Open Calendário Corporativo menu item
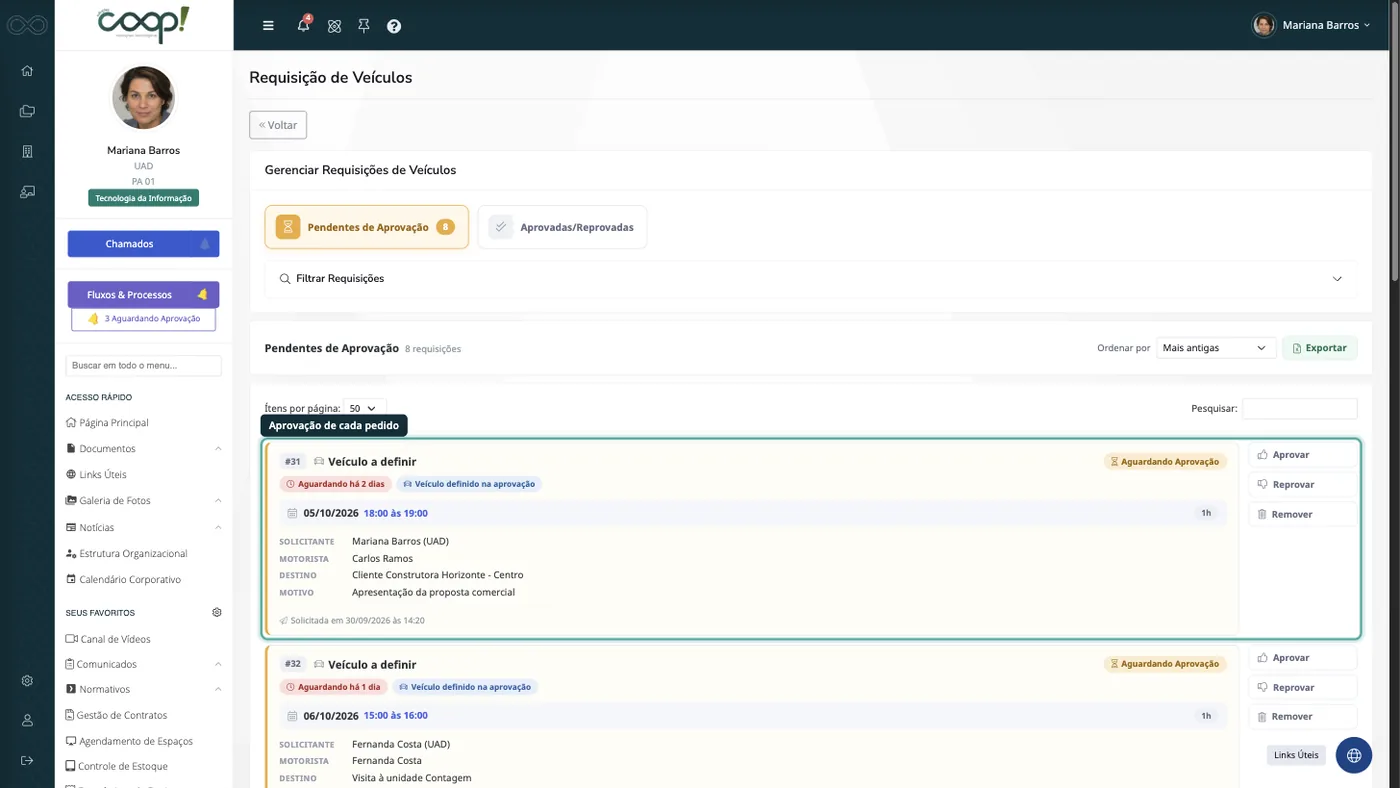The width and height of the screenshot is (1400, 788). [x=123, y=580]
